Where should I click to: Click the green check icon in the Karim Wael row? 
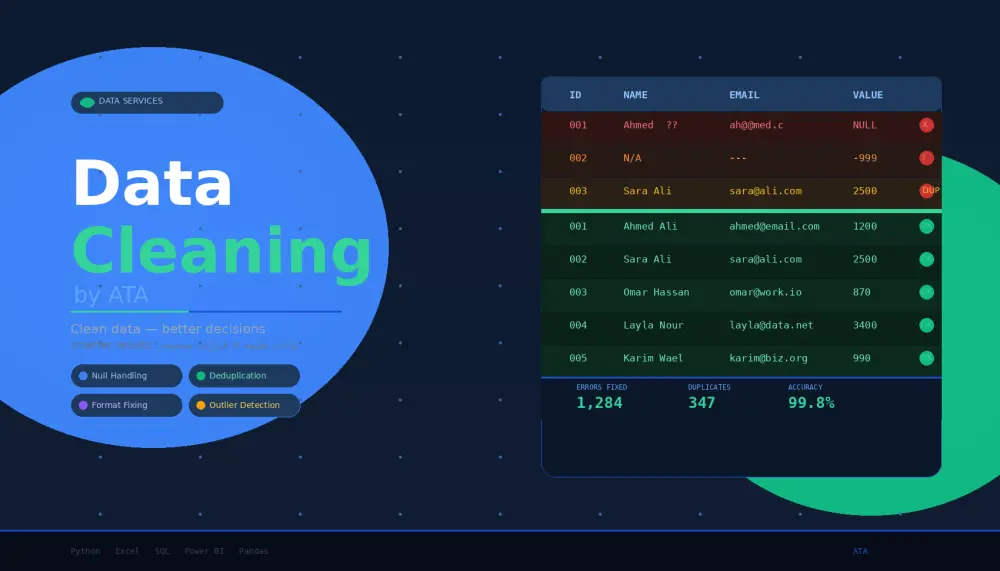(927, 358)
